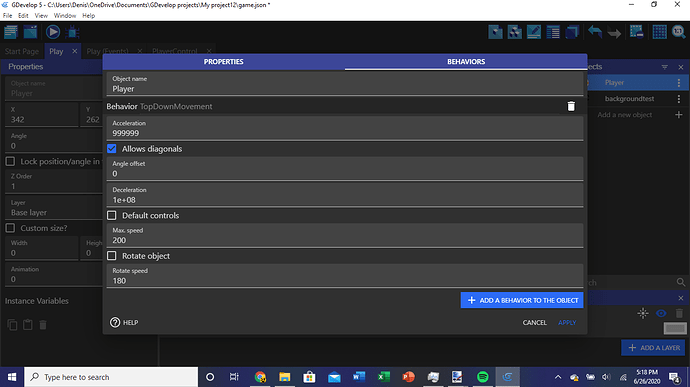Enable the Default controls checkbox
This screenshot has width=690, height=387.
tap(112, 215)
